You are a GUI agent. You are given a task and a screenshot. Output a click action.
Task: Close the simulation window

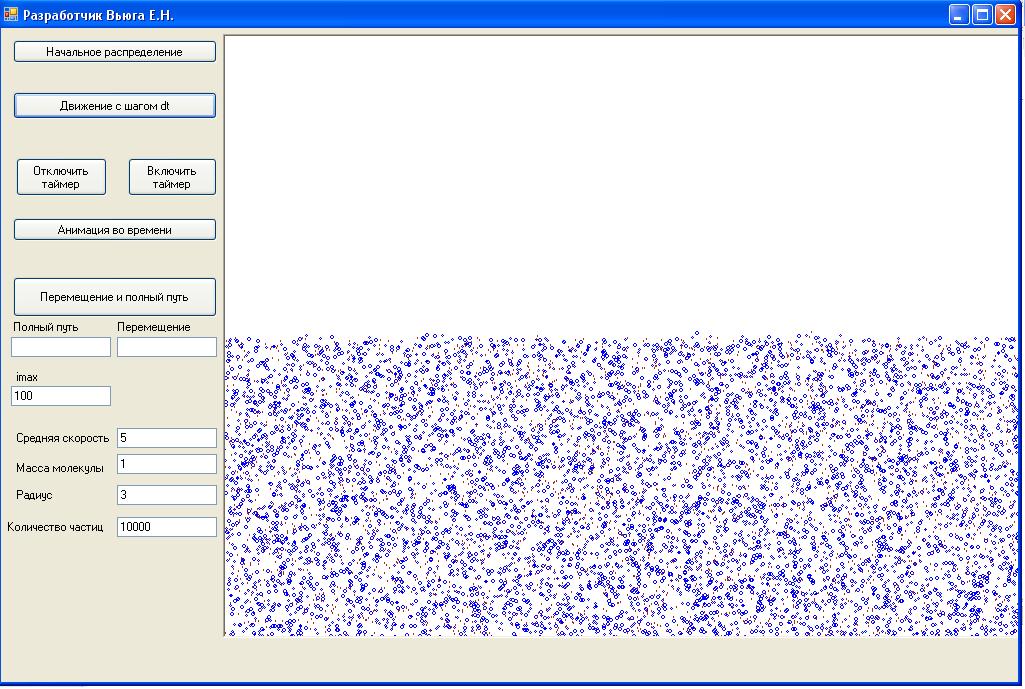1004,15
